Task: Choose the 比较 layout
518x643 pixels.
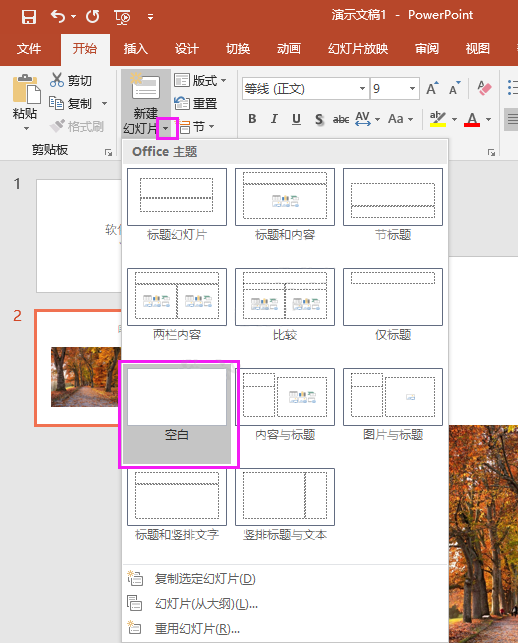Action: [x=285, y=305]
